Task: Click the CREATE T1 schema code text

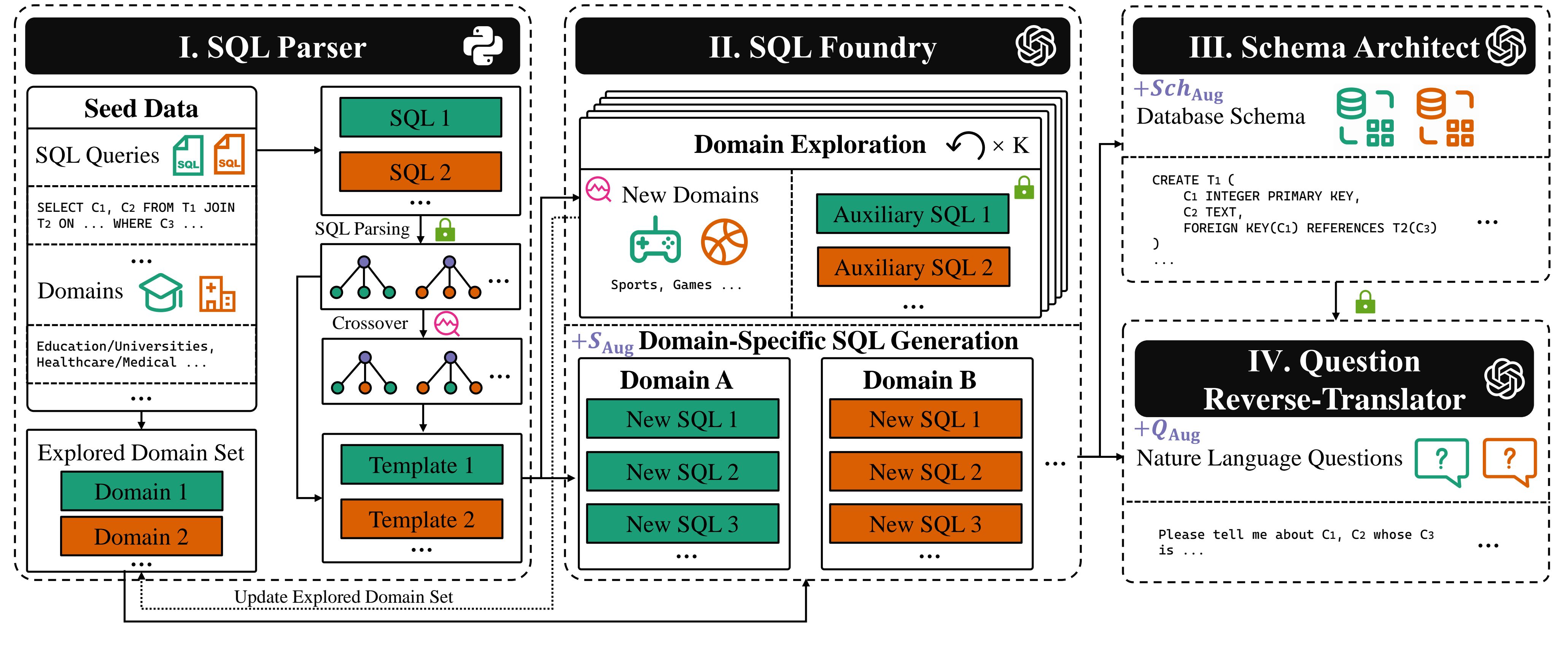Action: 1294,220
